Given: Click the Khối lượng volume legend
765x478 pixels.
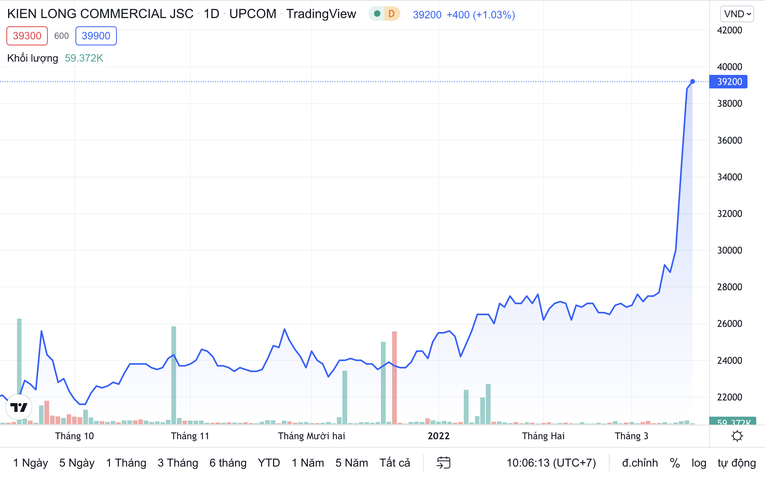Looking at the screenshot, I should [33, 58].
